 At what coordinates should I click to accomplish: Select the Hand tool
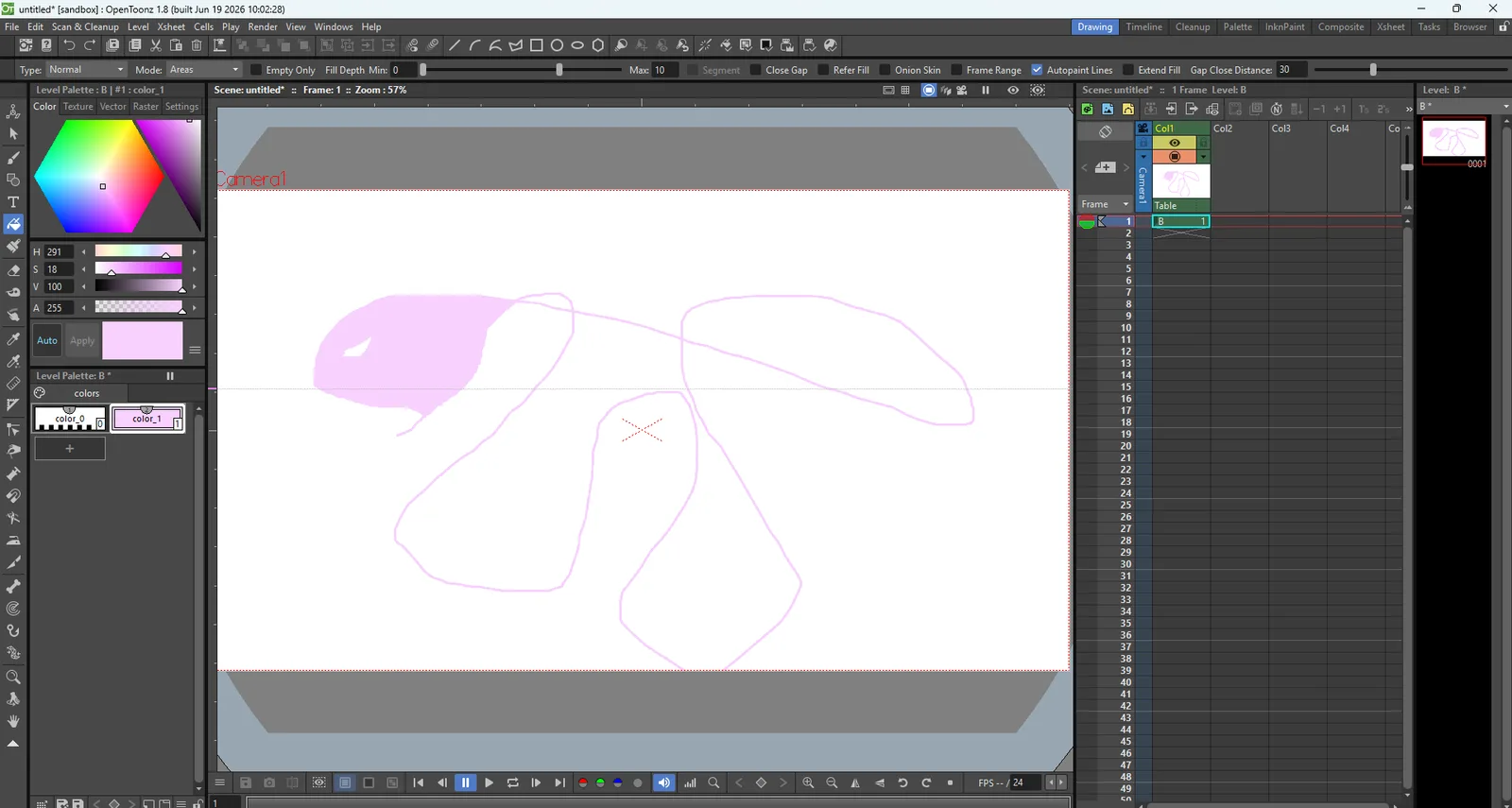[13, 721]
